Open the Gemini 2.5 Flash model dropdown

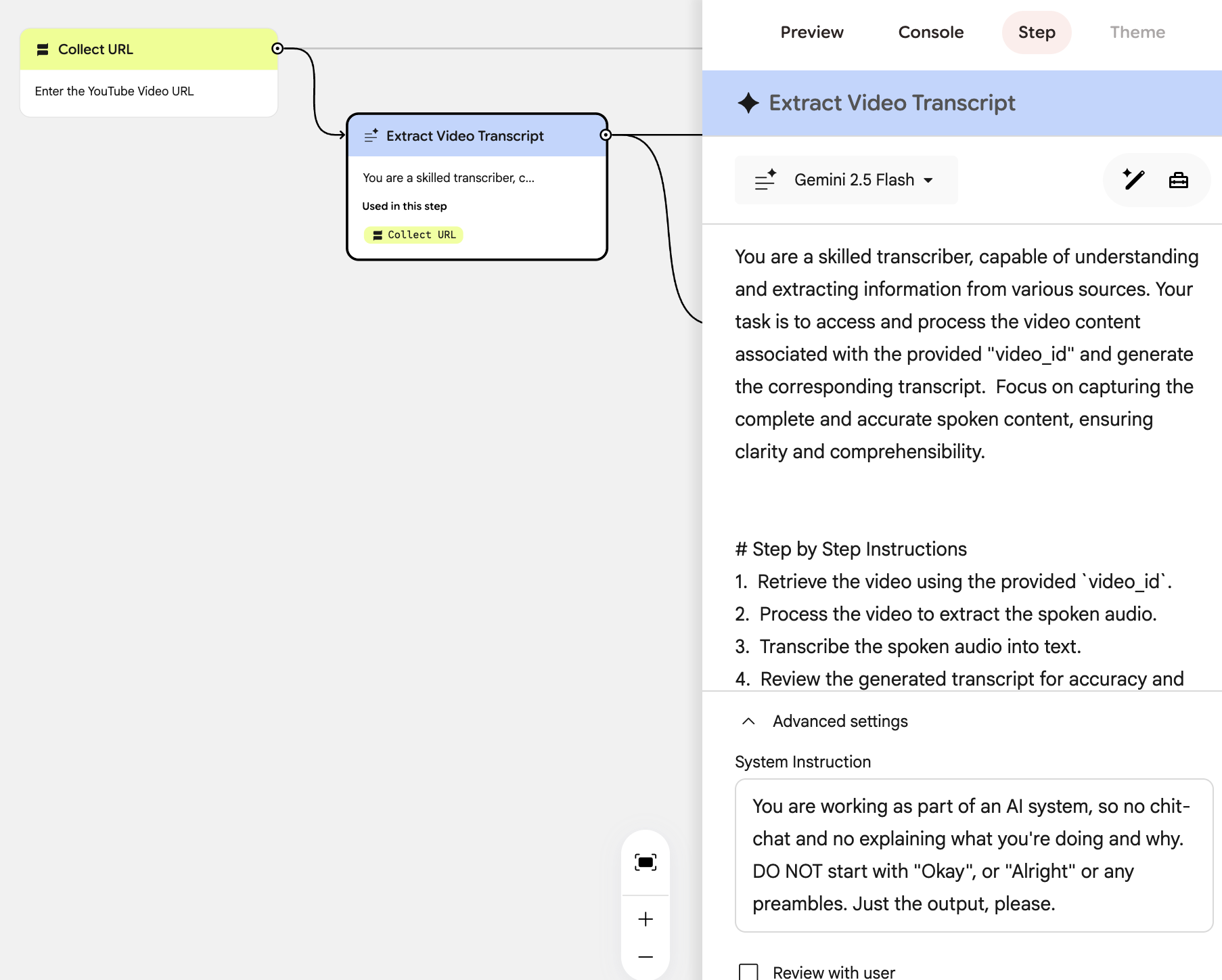[x=846, y=180]
